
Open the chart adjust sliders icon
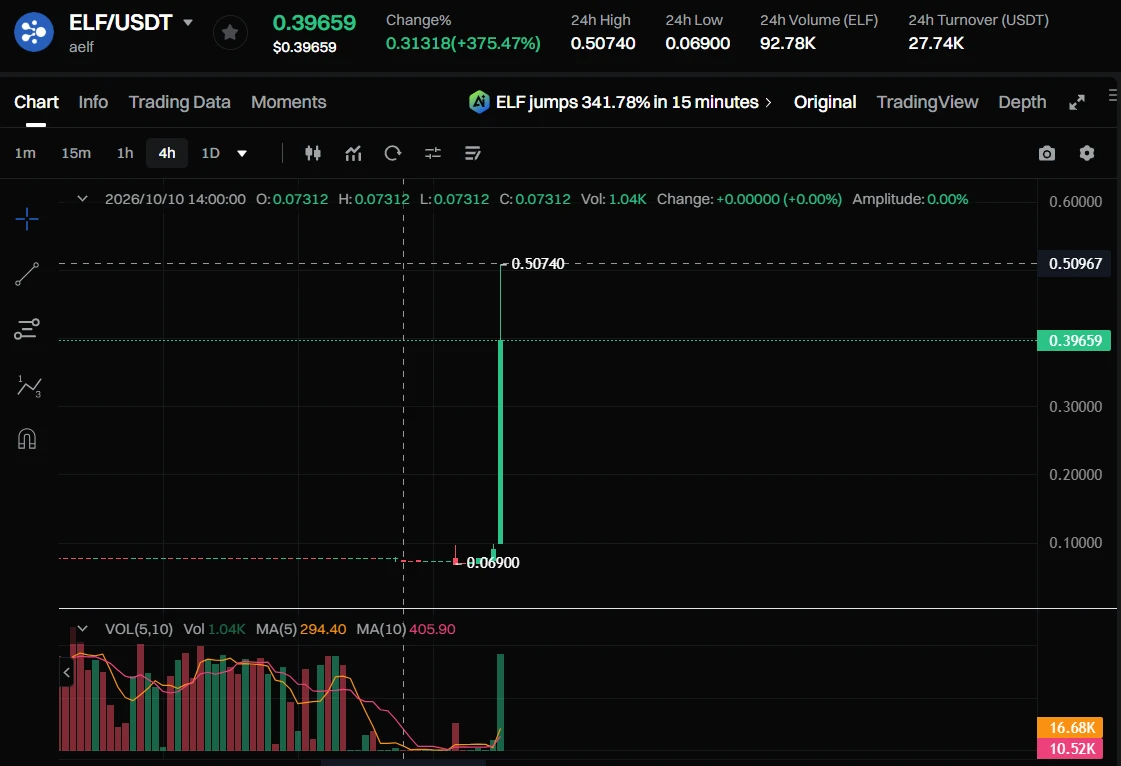tap(433, 153)
